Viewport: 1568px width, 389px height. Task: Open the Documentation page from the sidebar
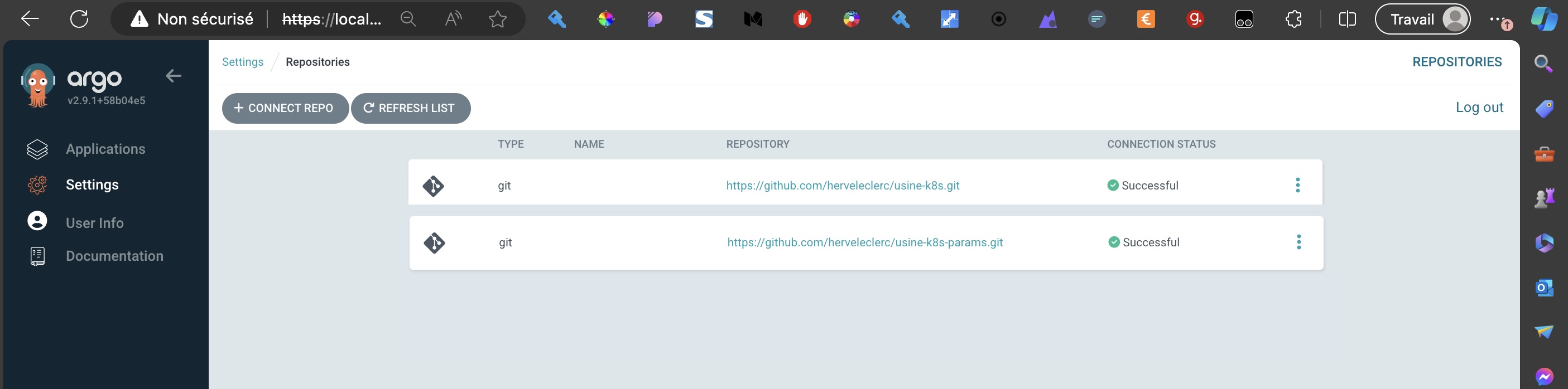point(114,256)
